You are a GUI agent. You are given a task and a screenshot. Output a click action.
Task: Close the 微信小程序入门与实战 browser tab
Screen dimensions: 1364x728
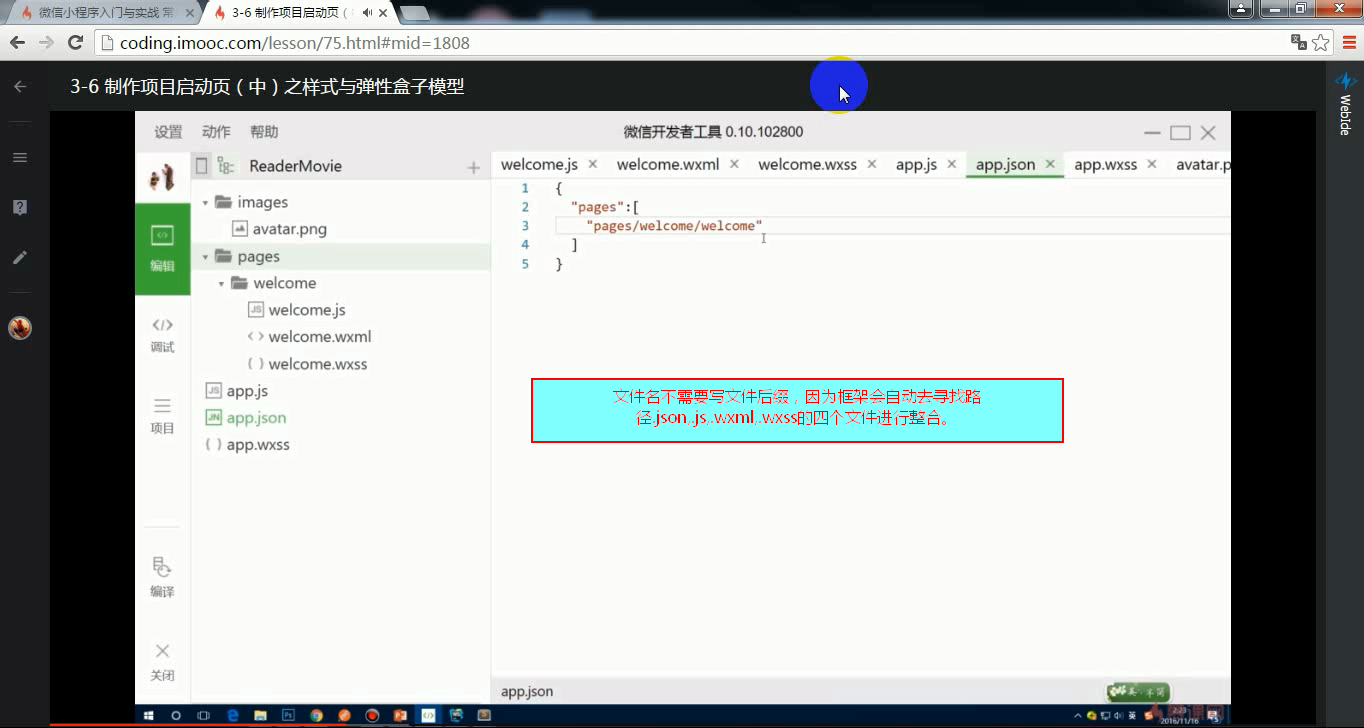[x=190, y=13]
